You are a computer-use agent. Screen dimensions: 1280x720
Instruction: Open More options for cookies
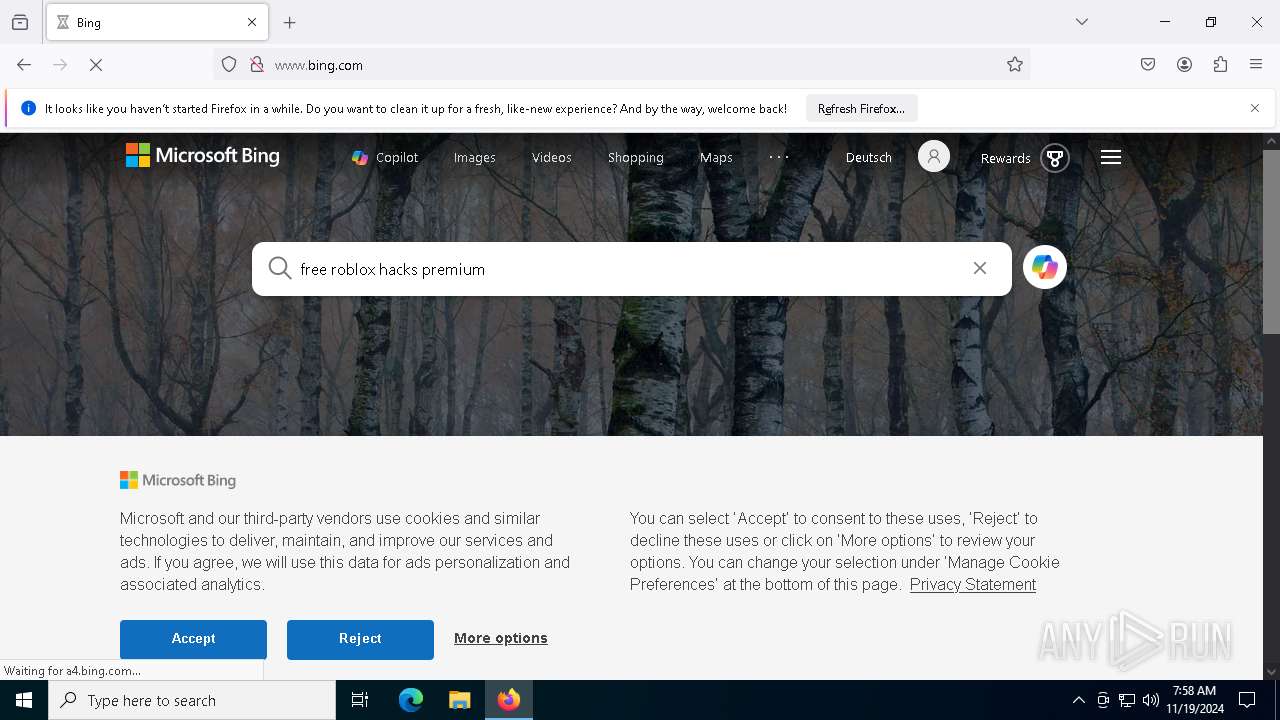click(501, 638)
